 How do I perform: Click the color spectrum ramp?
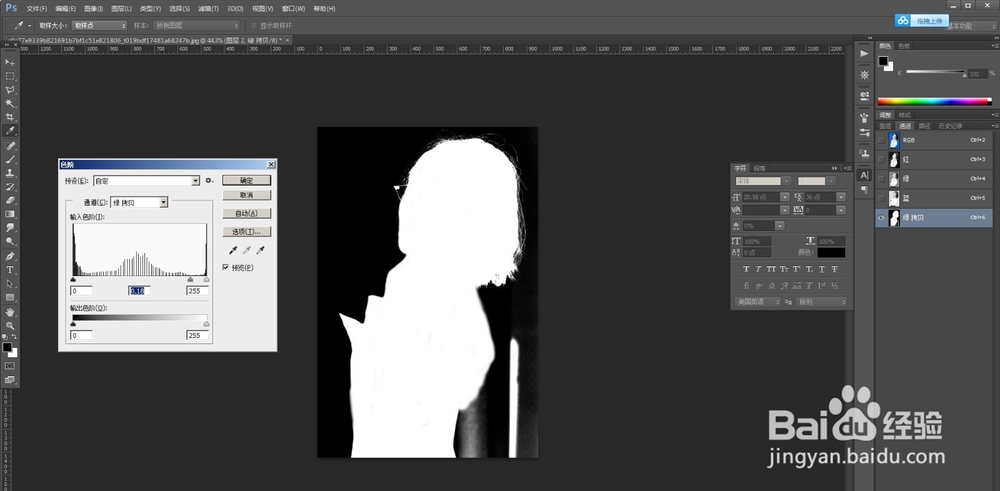(x=934, y=101)
